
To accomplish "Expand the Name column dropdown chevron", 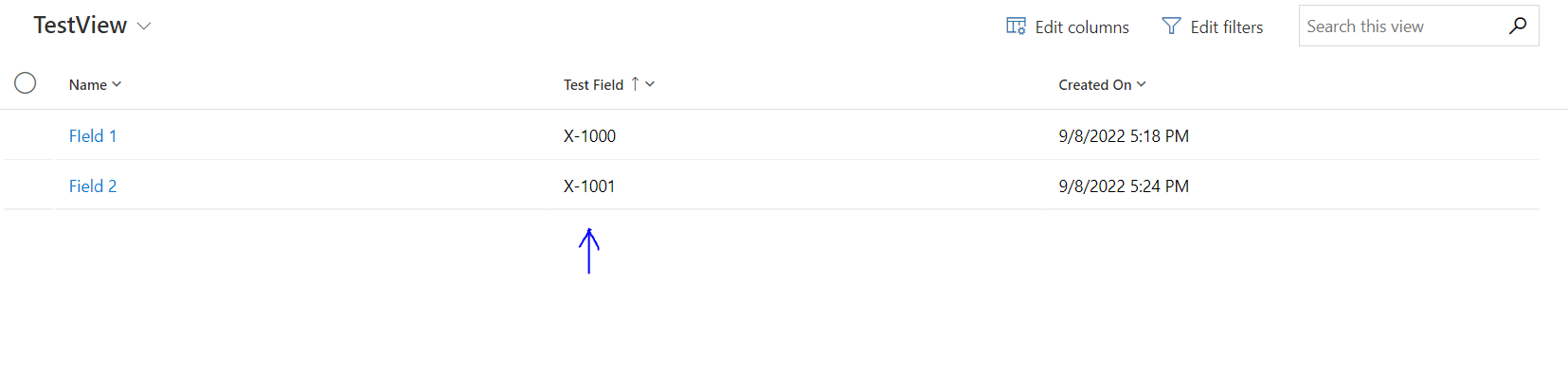I will pyautogui.click(x=117, y=84).
